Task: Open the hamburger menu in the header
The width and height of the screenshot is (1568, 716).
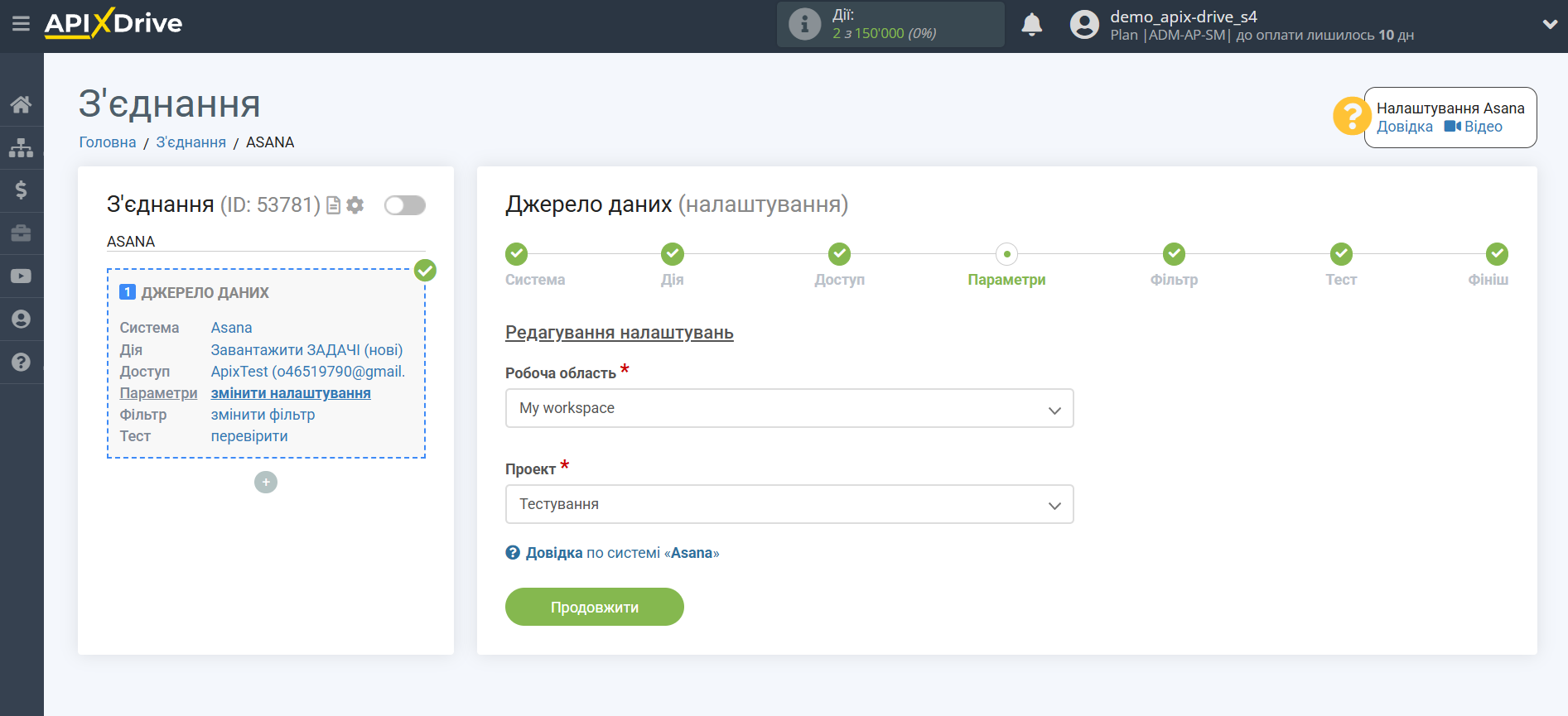Action: pyautogui.click(x=21, y=24)
